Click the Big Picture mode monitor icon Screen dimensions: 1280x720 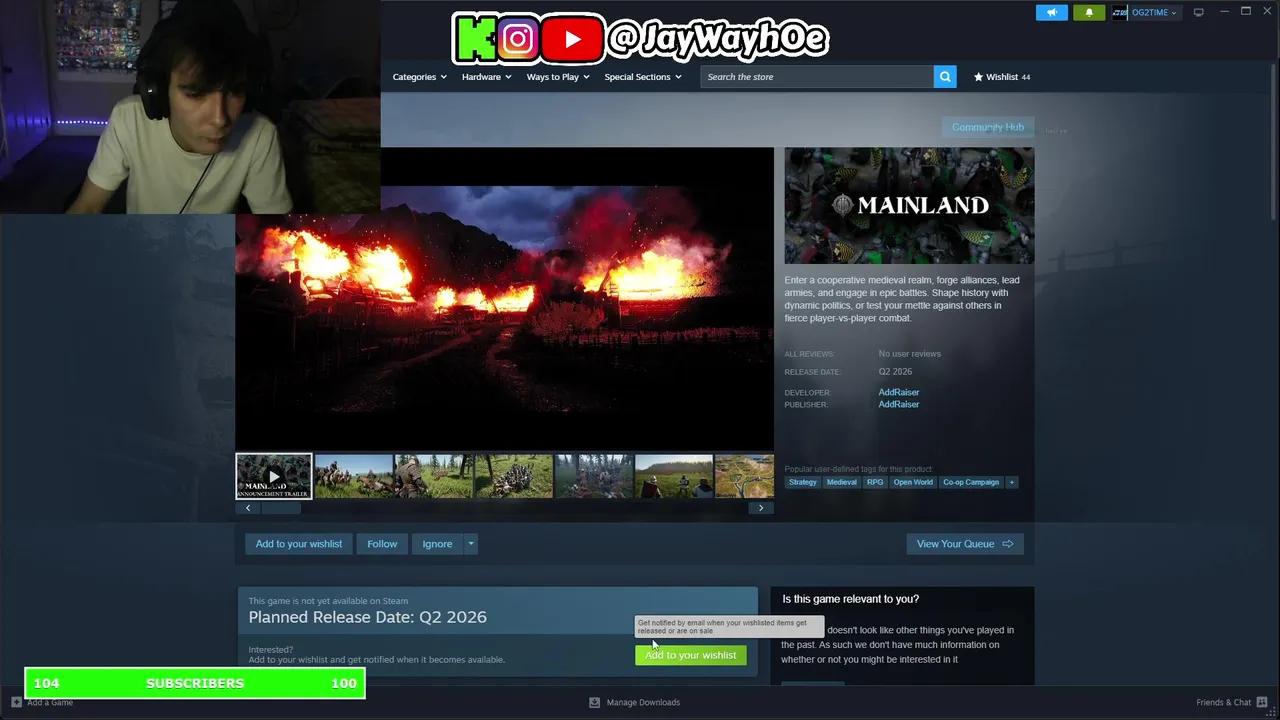pos(1198,12)
